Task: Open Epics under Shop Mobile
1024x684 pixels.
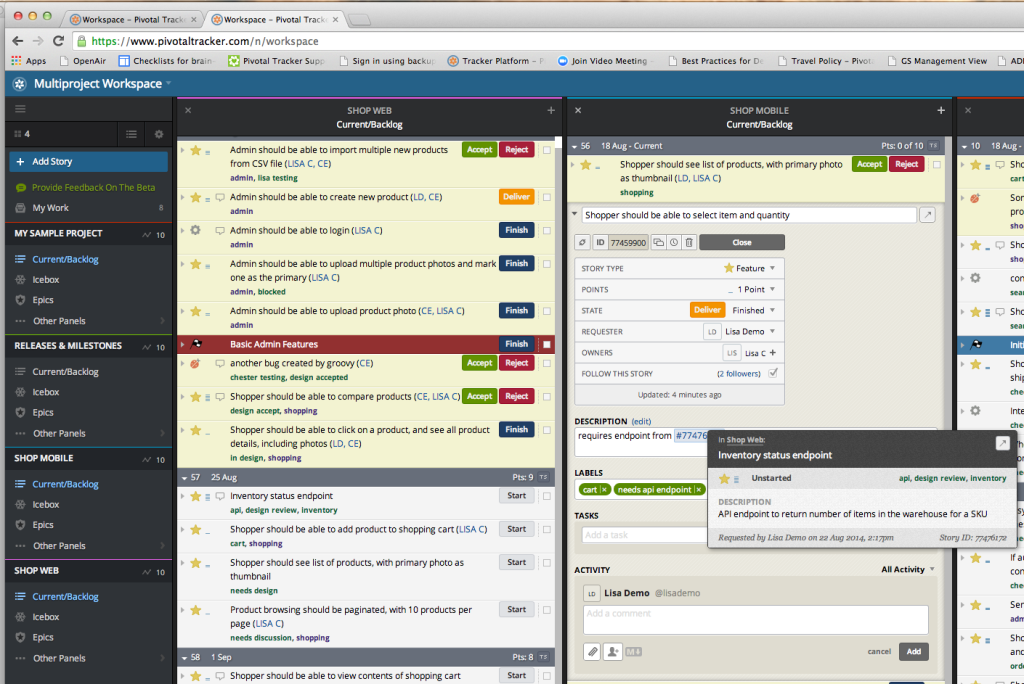Action: [x=43, y=525]
